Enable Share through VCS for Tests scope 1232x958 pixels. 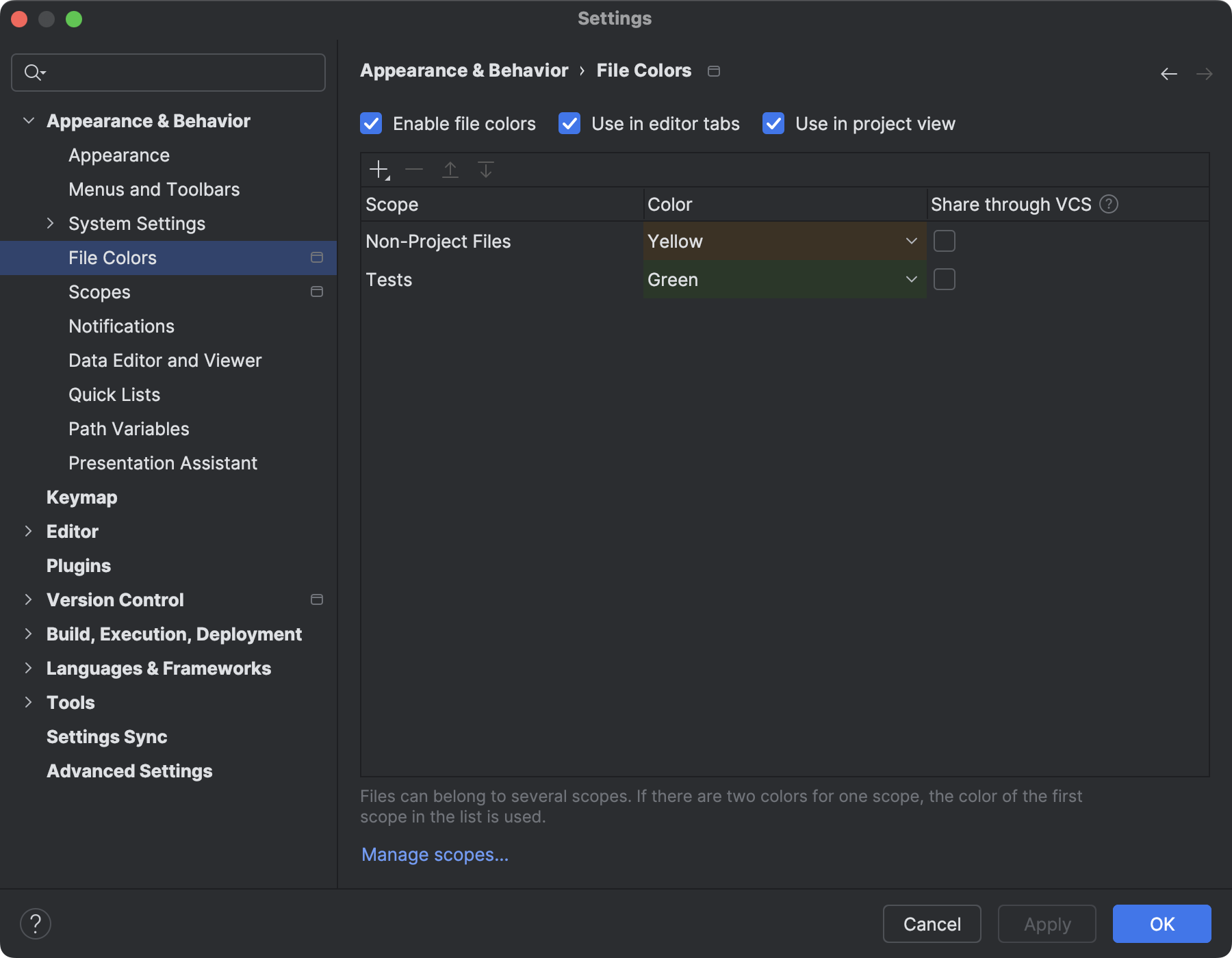click(x=945, y=279)
